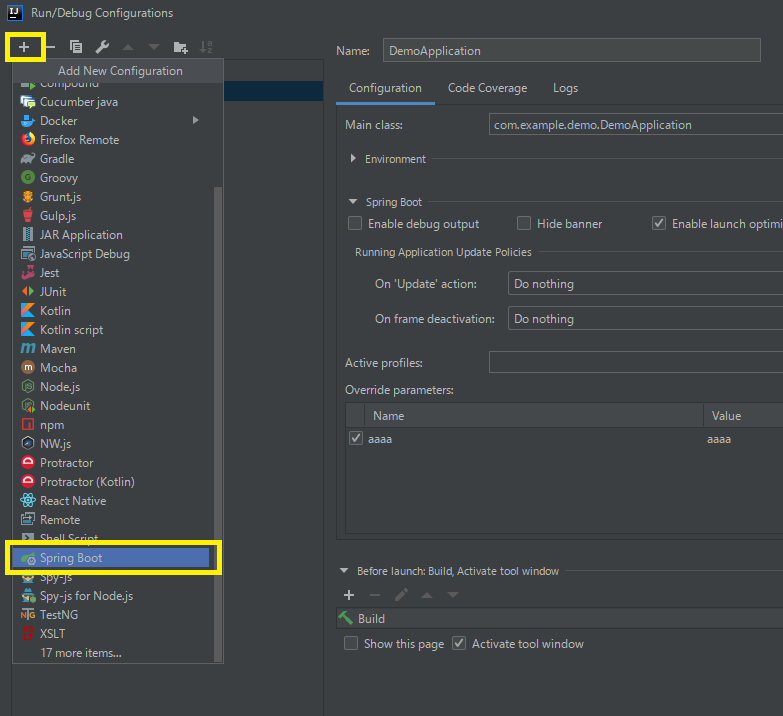This screenshot has height=716, width=783.
Task: Add a before launch task
Action: coord(349,595)
